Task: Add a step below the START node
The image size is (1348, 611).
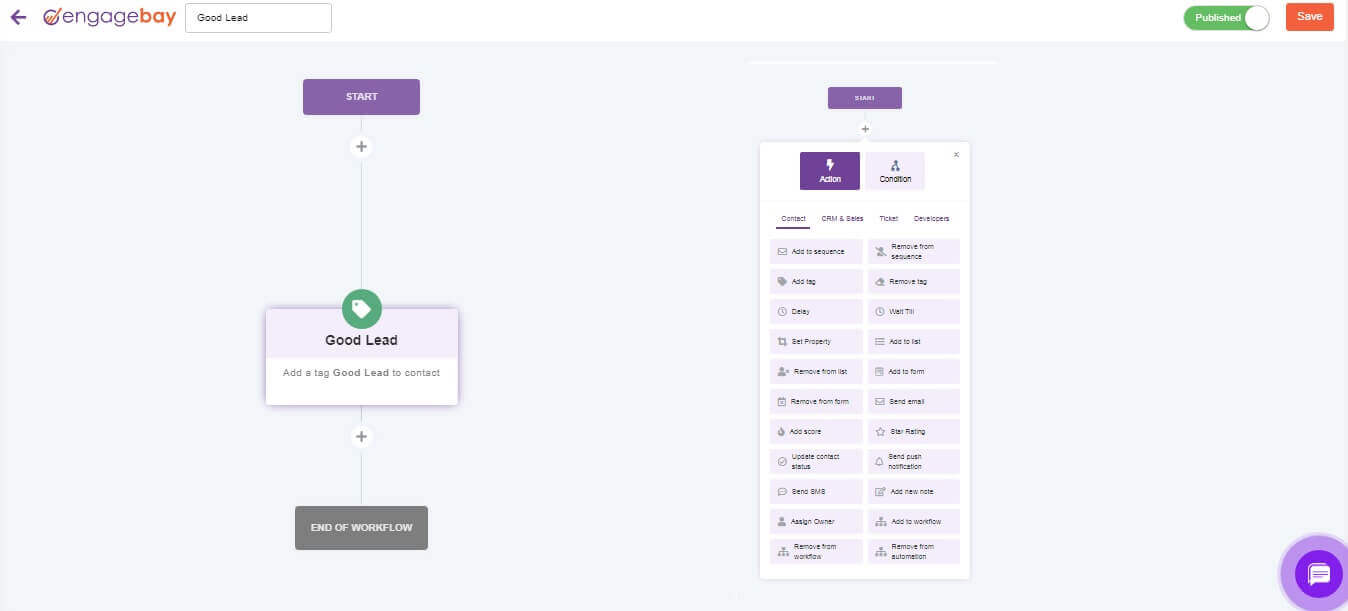Action: click(361, 147)
